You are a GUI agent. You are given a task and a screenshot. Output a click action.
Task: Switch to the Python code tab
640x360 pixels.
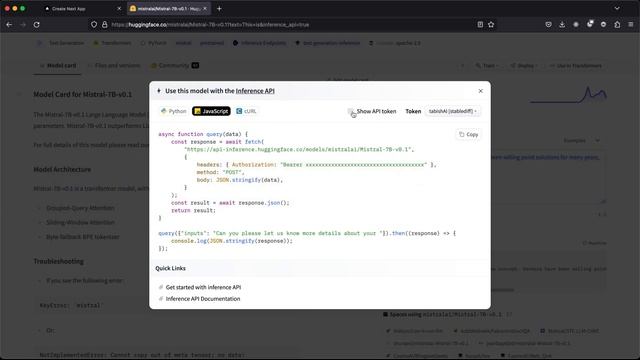173,111
